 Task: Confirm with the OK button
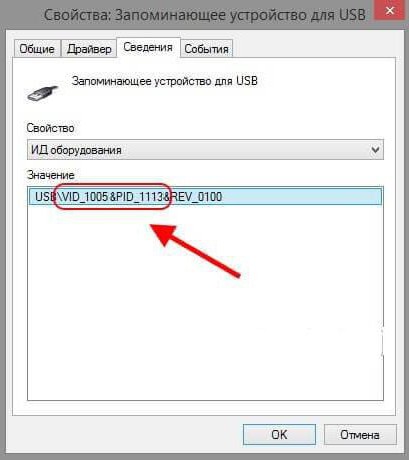pos(279,435)
